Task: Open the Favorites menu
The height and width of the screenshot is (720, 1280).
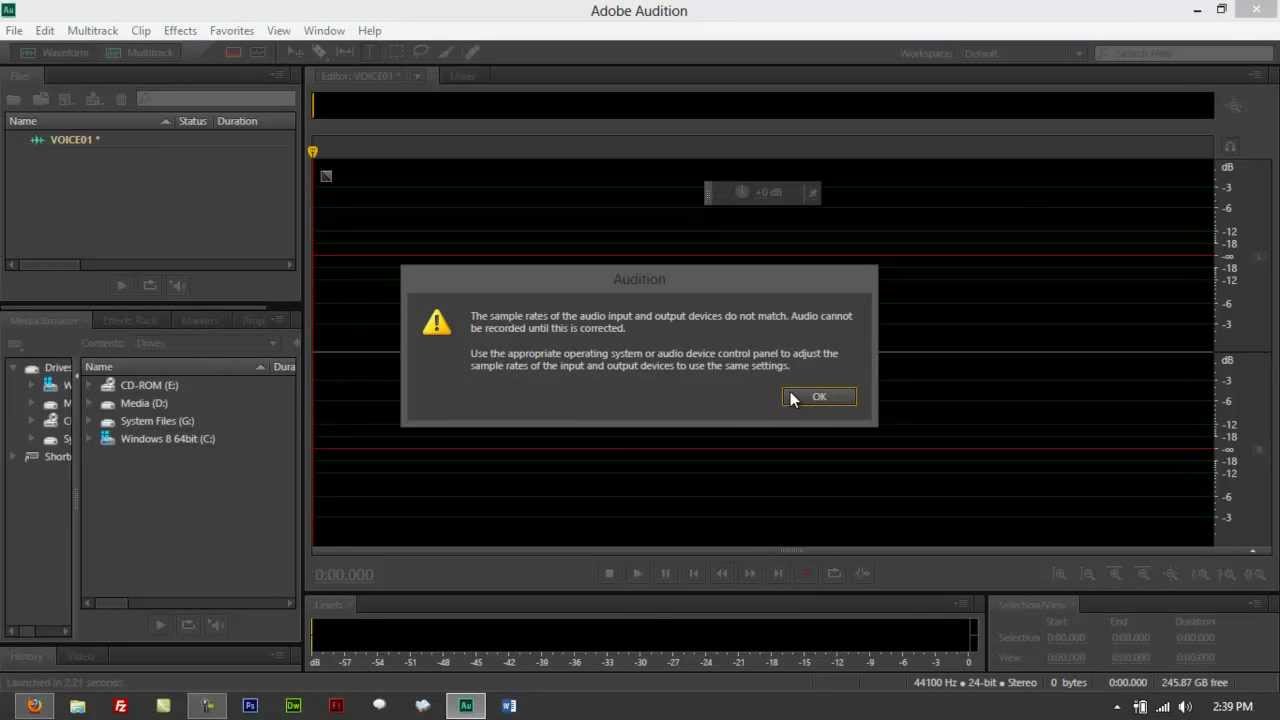Action: pos(231,31)
